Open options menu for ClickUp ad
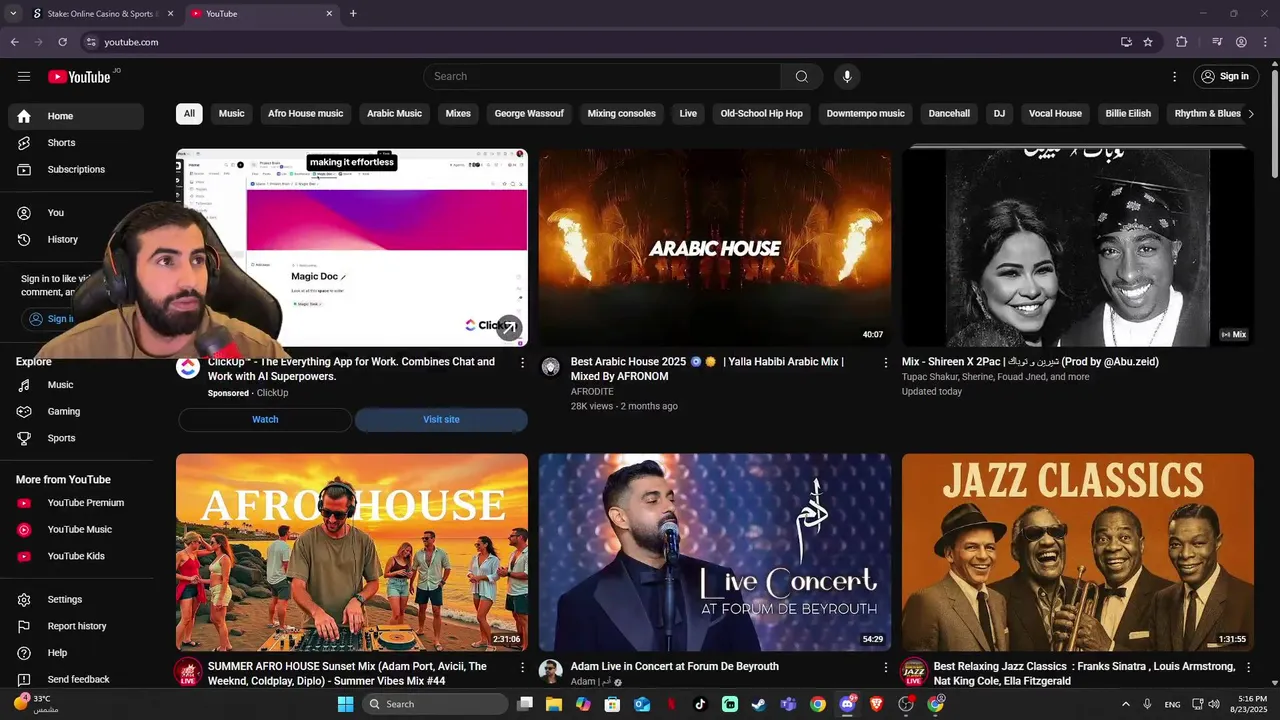Viewport: 1280px width, 720px height. (522, 363)
